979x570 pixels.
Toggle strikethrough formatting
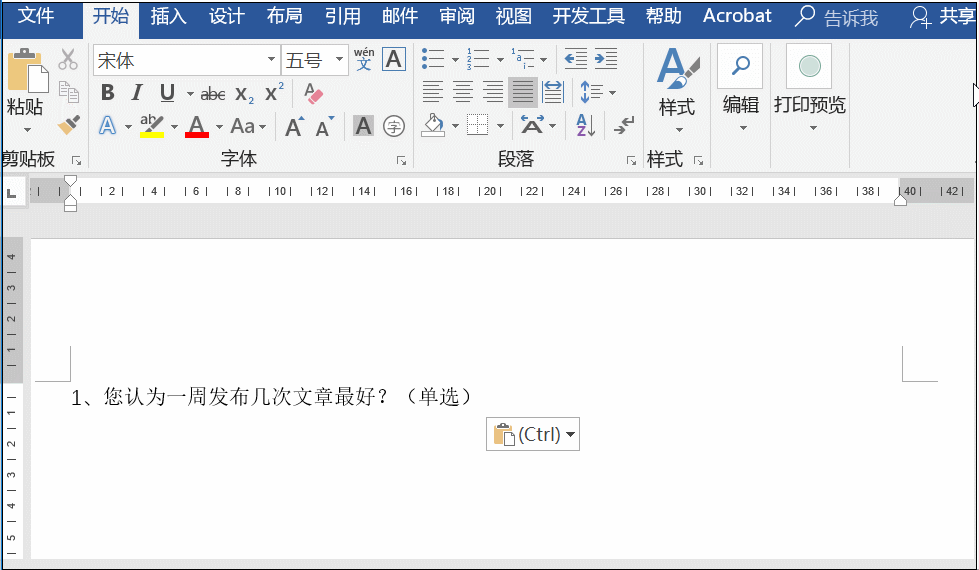point(213,94)
